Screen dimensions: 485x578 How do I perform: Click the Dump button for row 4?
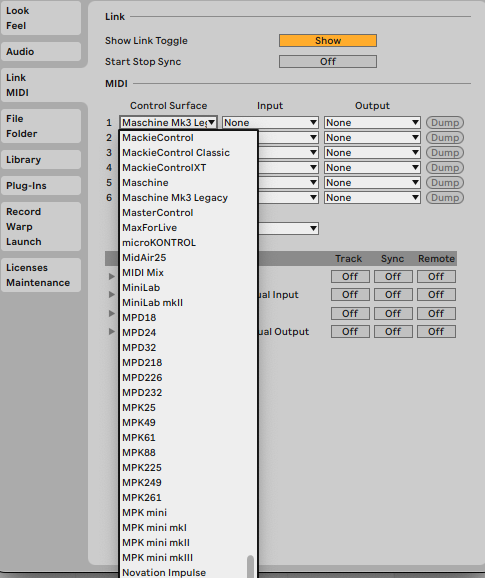point(445,168)
